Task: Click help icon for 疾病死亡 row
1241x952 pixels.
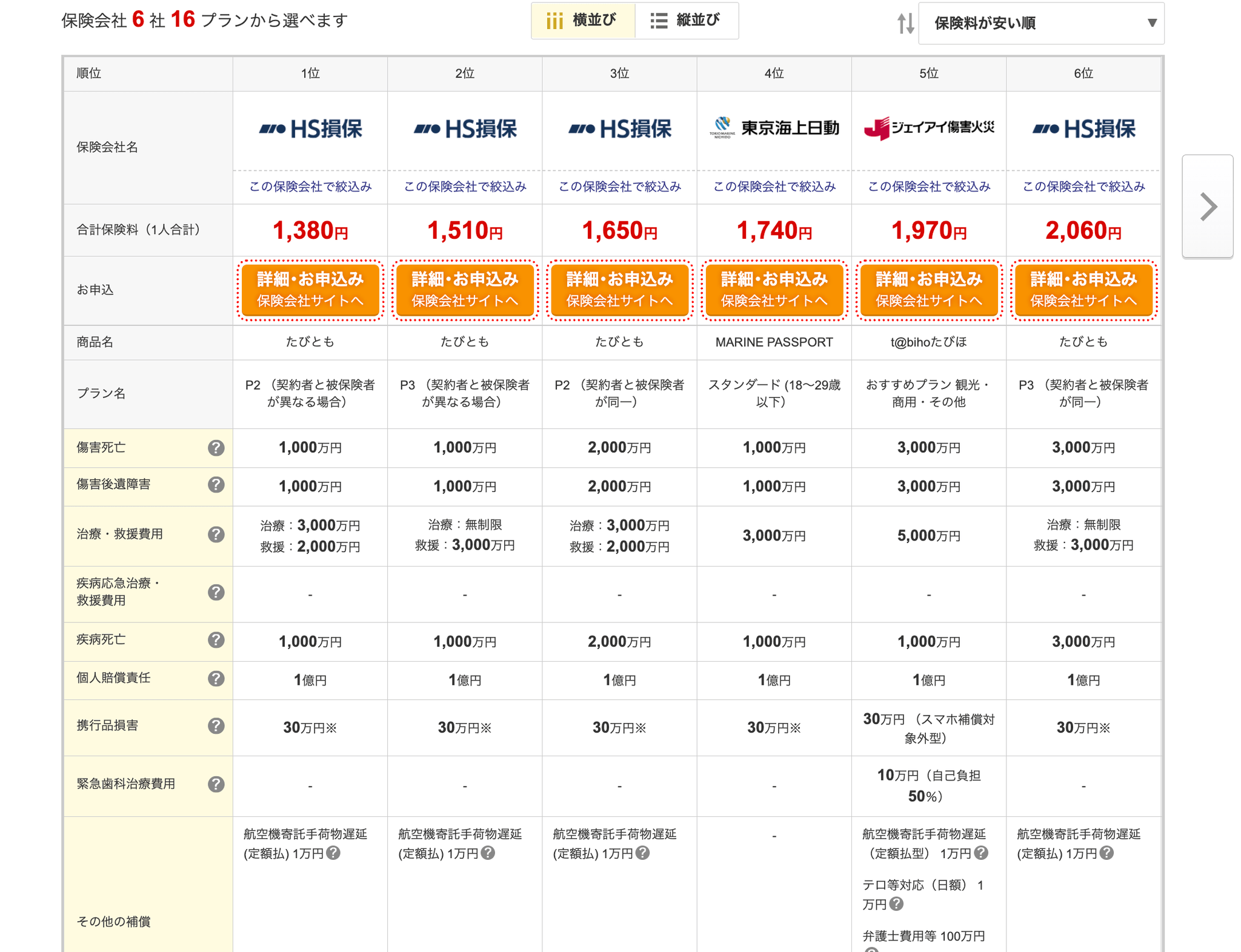Action: (x=216, y=640)
